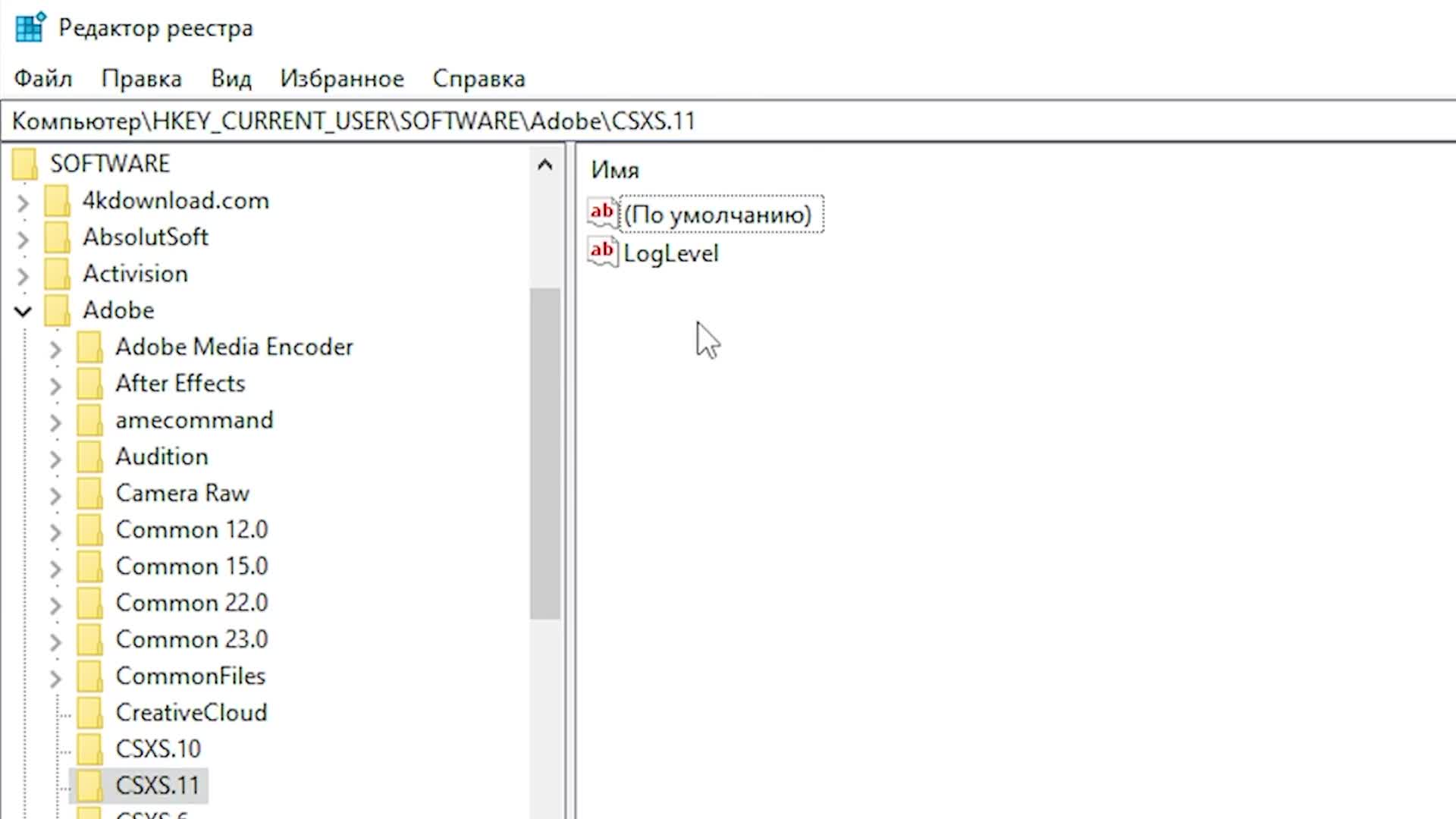Click the string icon beside (По умолчанию)
The width and height of the screenshot is (1456, 819).
603,213
